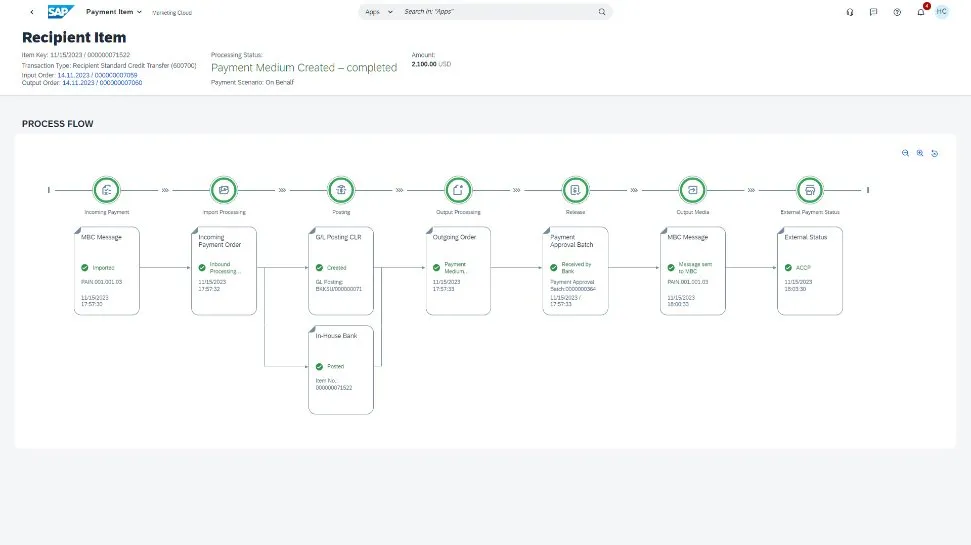Image resolution: width=971 pixels, height=545 pixels.
Task: Open the Payment Item menu dropdown
Action: (x=114, y=12)
